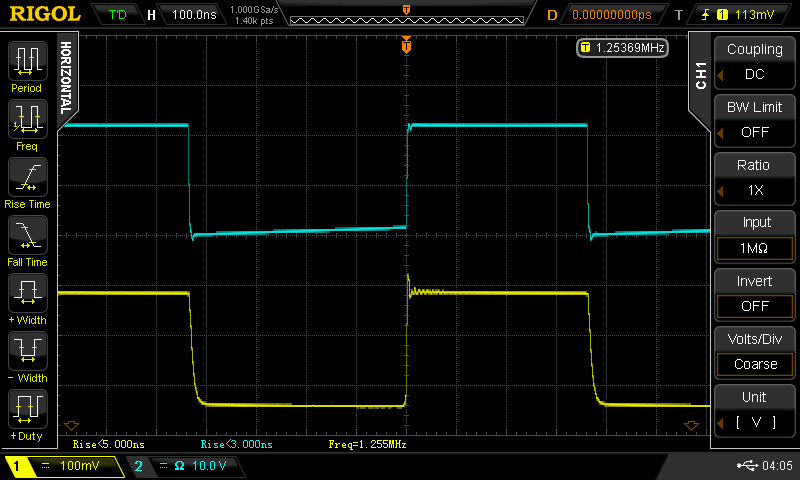Select the -Width measurement icon
Image resolution: width=800 pixels, height=480 pixels.
click(x=28, y=351)
